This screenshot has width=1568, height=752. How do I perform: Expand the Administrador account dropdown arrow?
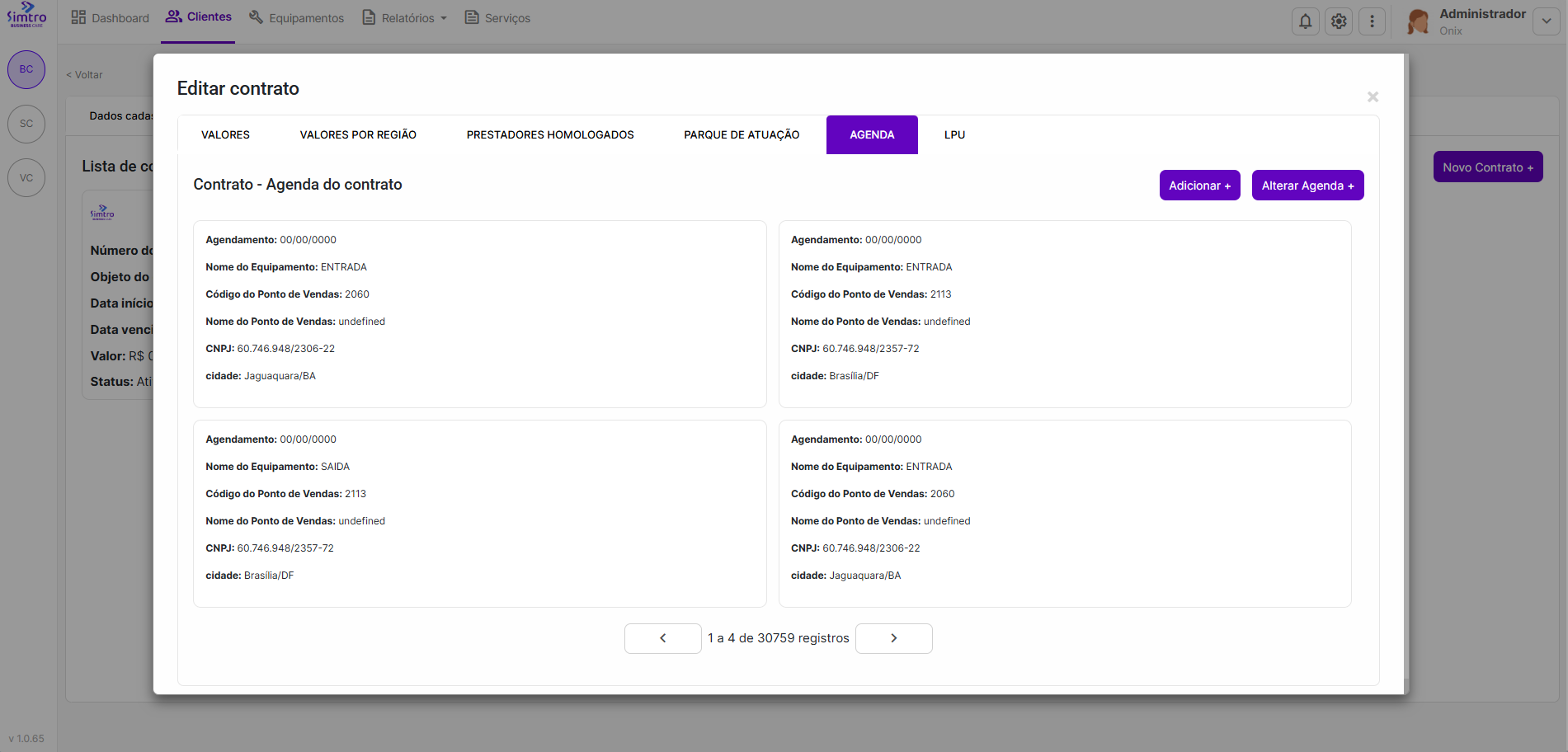coord(1546,21)
